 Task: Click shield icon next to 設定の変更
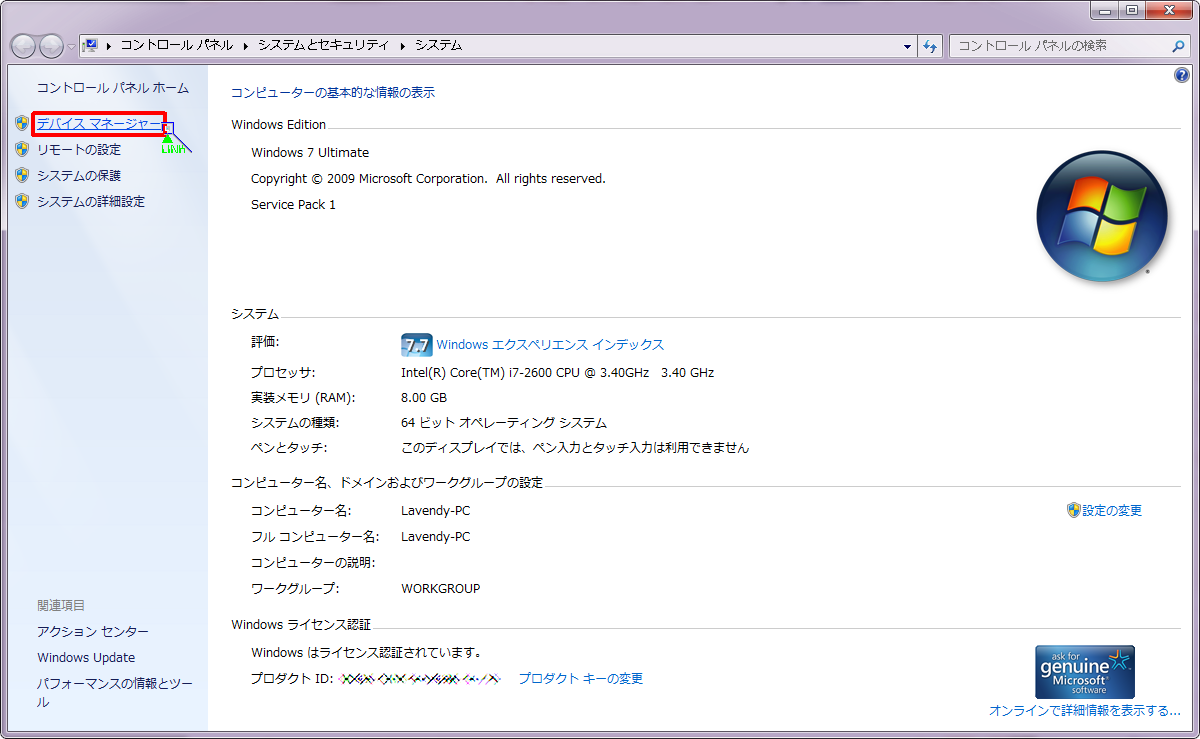point(1074,510)
